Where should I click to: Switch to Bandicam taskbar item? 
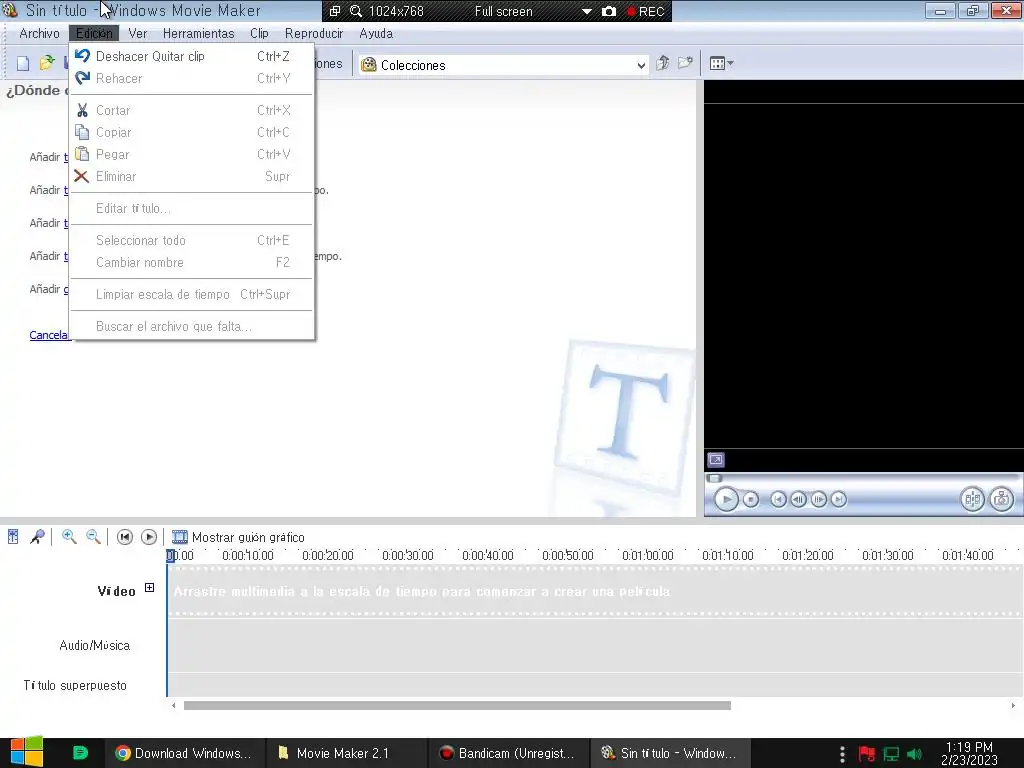pyautogui.click(x=509, y=753)
